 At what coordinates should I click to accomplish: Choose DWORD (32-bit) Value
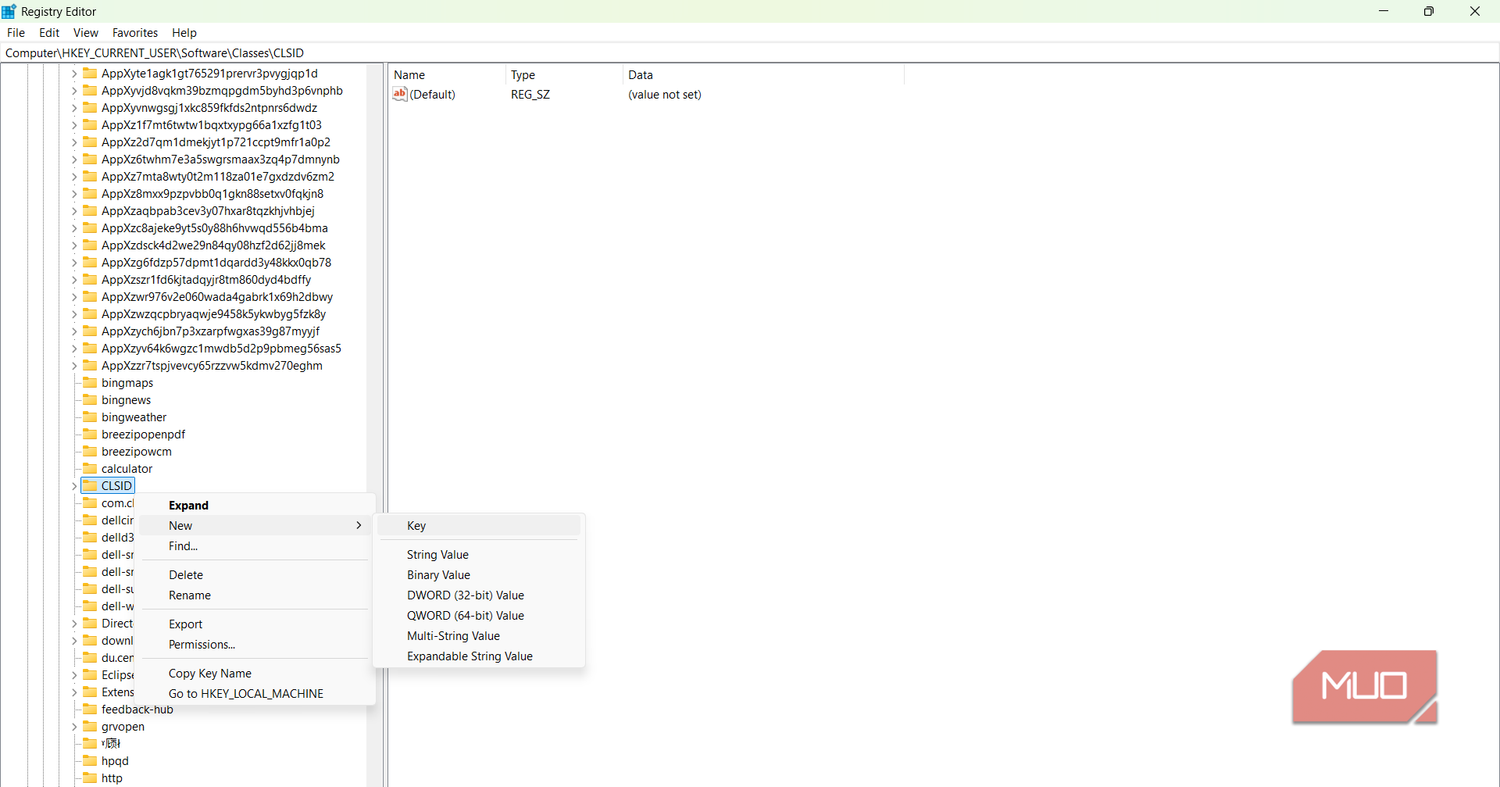click(479, 596)
